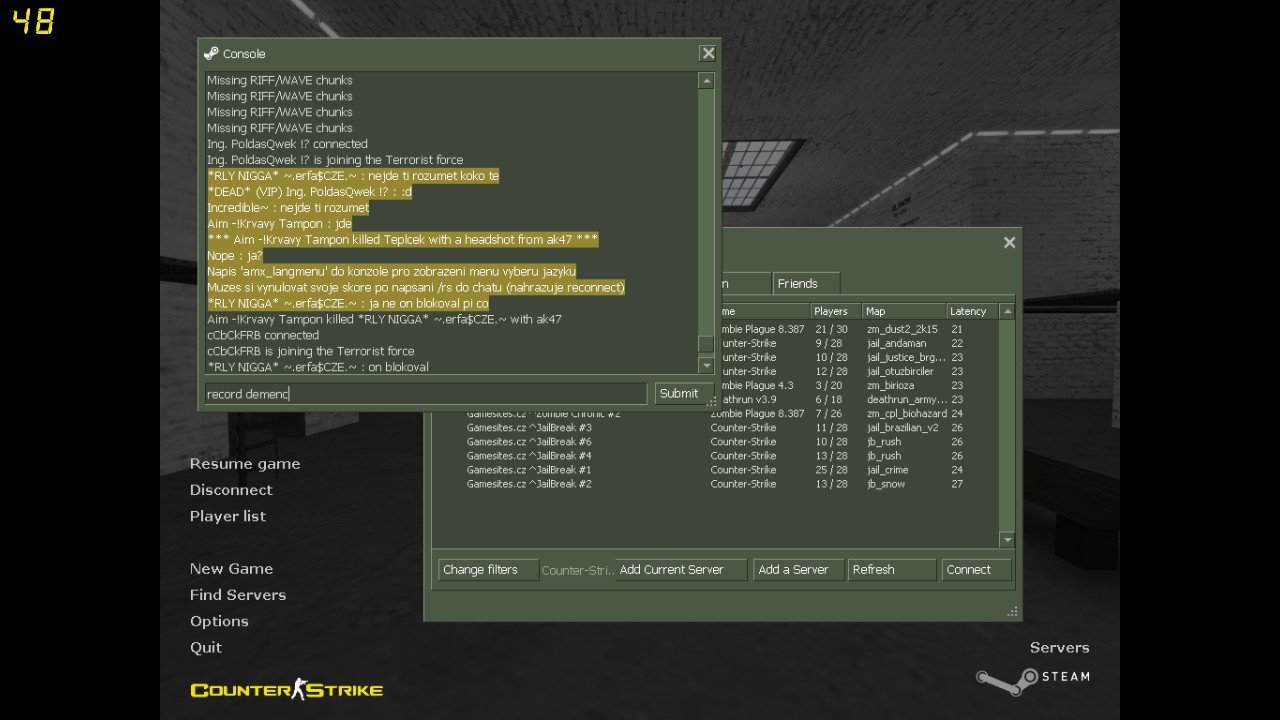
Task: Open Player list from main menu
Action: click(x=228, y=516)
